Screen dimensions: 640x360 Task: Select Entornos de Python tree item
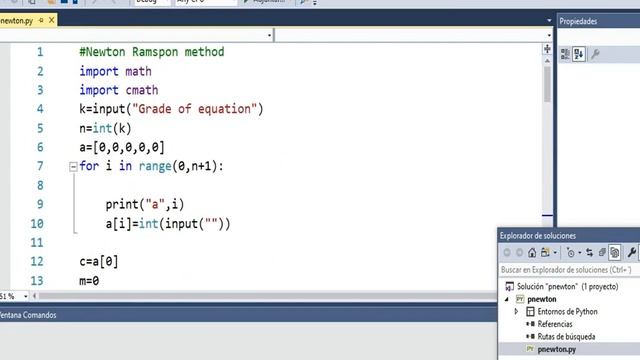[567, 311]
